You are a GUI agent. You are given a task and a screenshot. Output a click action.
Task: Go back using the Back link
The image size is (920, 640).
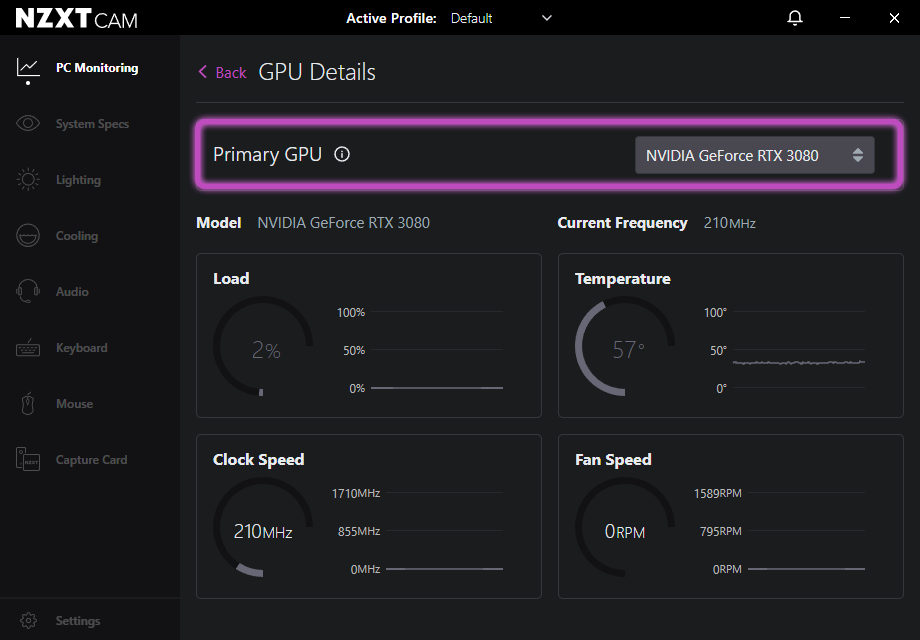(x=222, y=72)
